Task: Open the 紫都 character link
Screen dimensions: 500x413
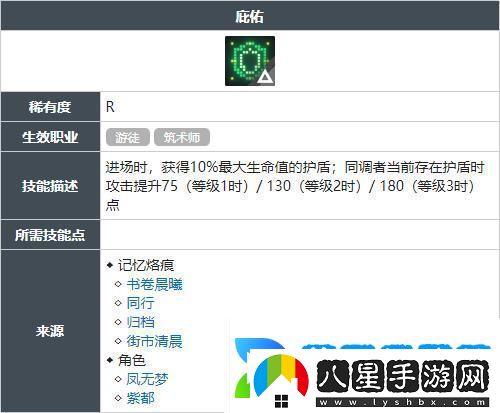Action: coord(140,398)
